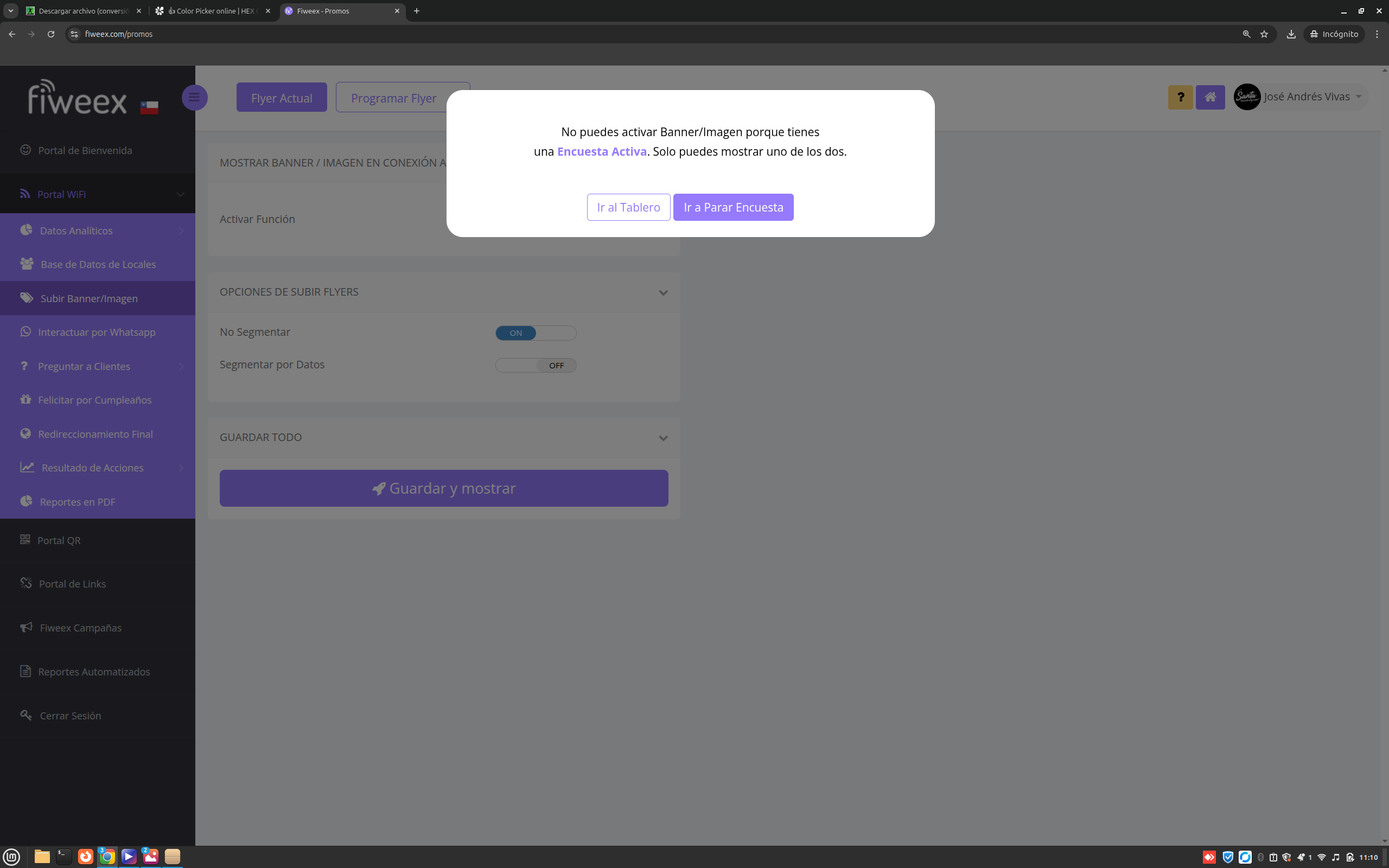Toggle the No Segmentar switch

(x=536, y=333)
